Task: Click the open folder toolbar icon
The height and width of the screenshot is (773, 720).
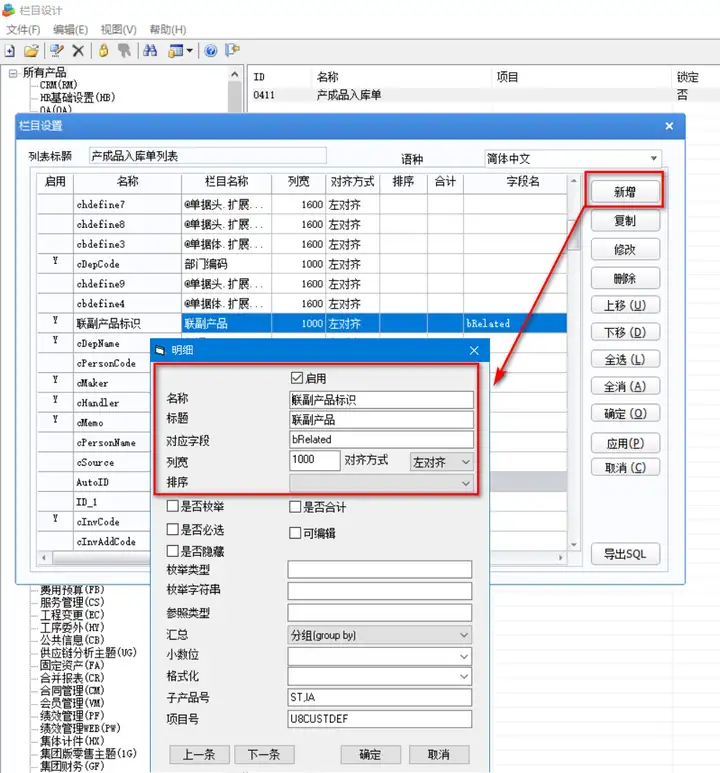Action: (31, 50)
